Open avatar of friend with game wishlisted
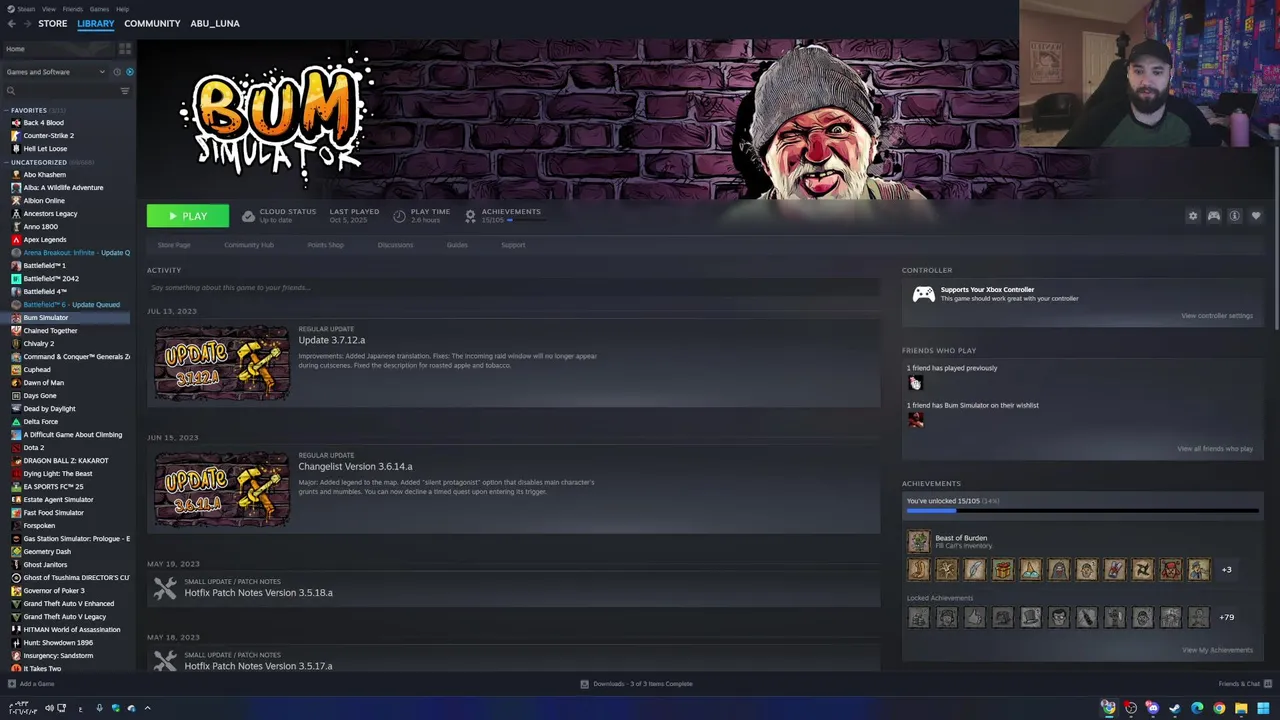1280x720 pixels. (x=915, y=420)
